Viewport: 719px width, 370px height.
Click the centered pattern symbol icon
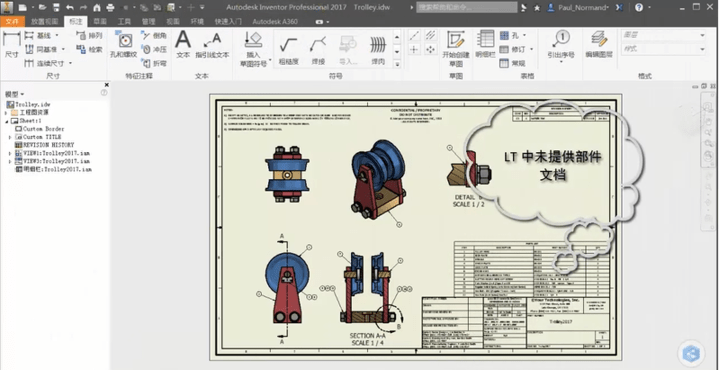[430, 50]
